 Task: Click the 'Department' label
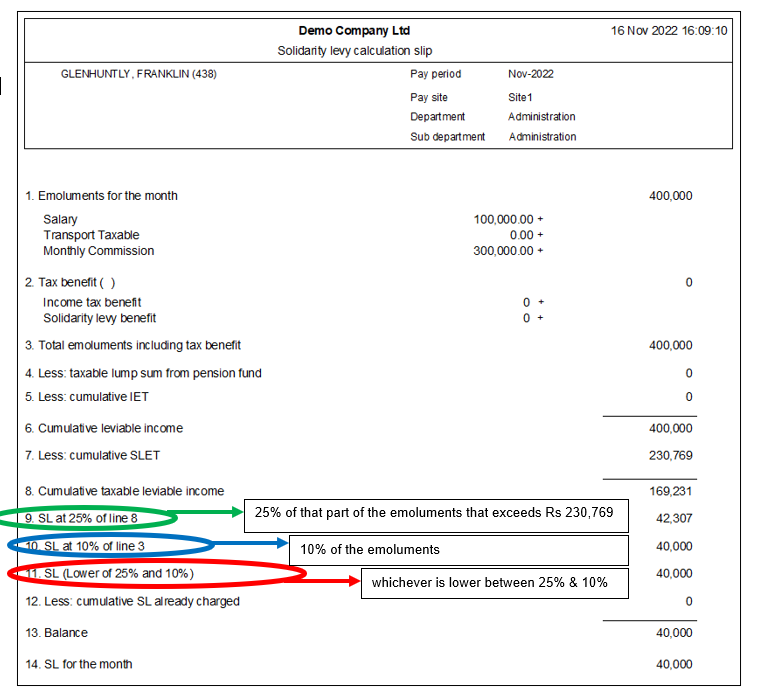point(437,117)
